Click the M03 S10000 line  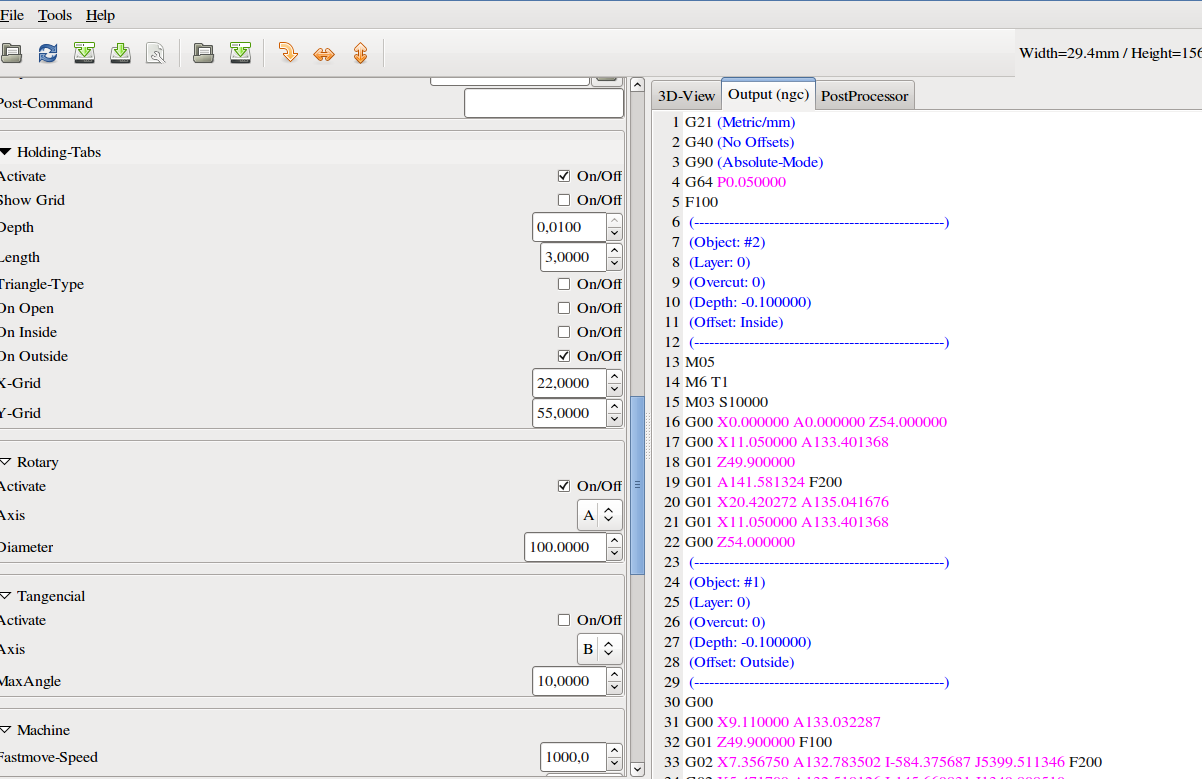coord(727,402)
